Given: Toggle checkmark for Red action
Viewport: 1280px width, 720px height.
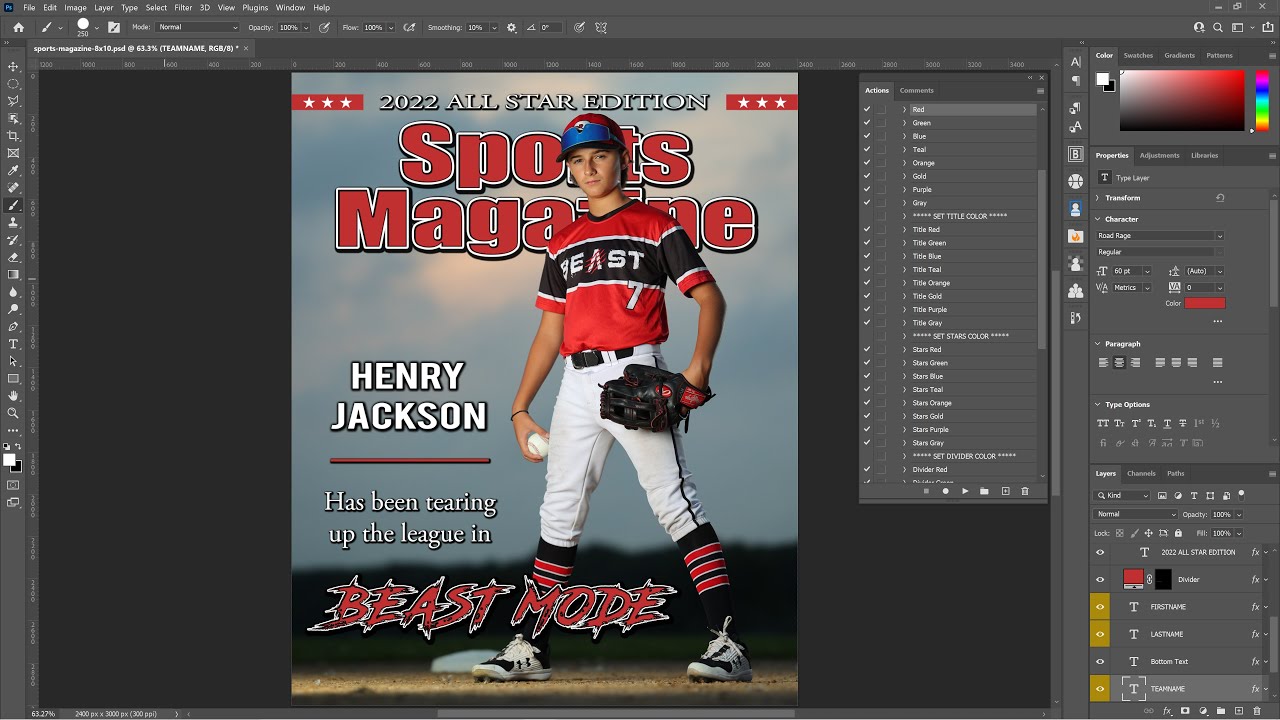Looking at the screenshot, I should click(867, 109).
